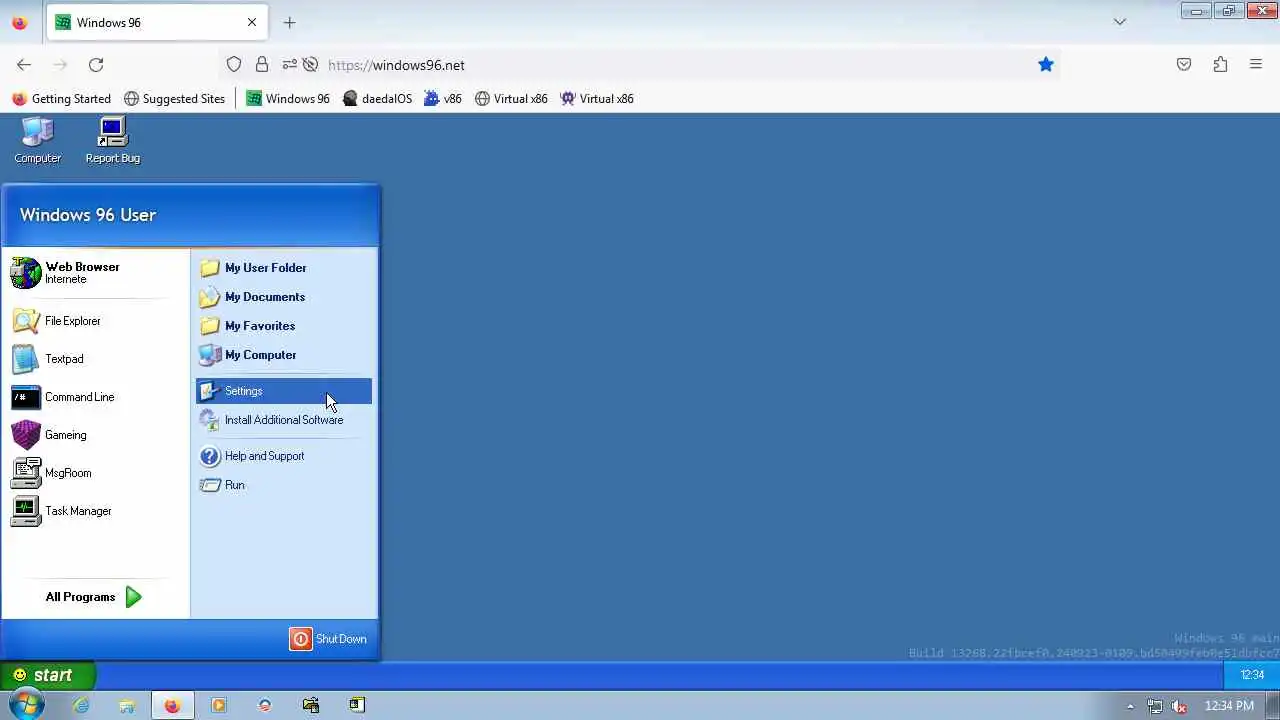Open Settings from start menu

coord(284,391)
